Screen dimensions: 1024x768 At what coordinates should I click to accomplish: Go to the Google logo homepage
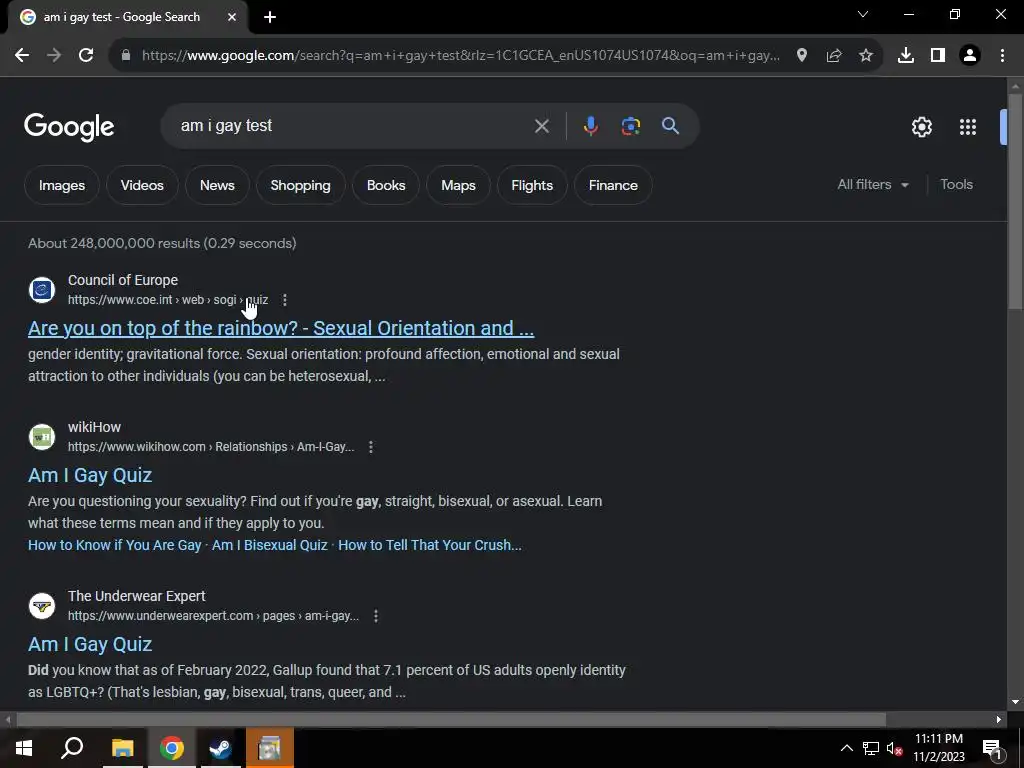(69, 127)
